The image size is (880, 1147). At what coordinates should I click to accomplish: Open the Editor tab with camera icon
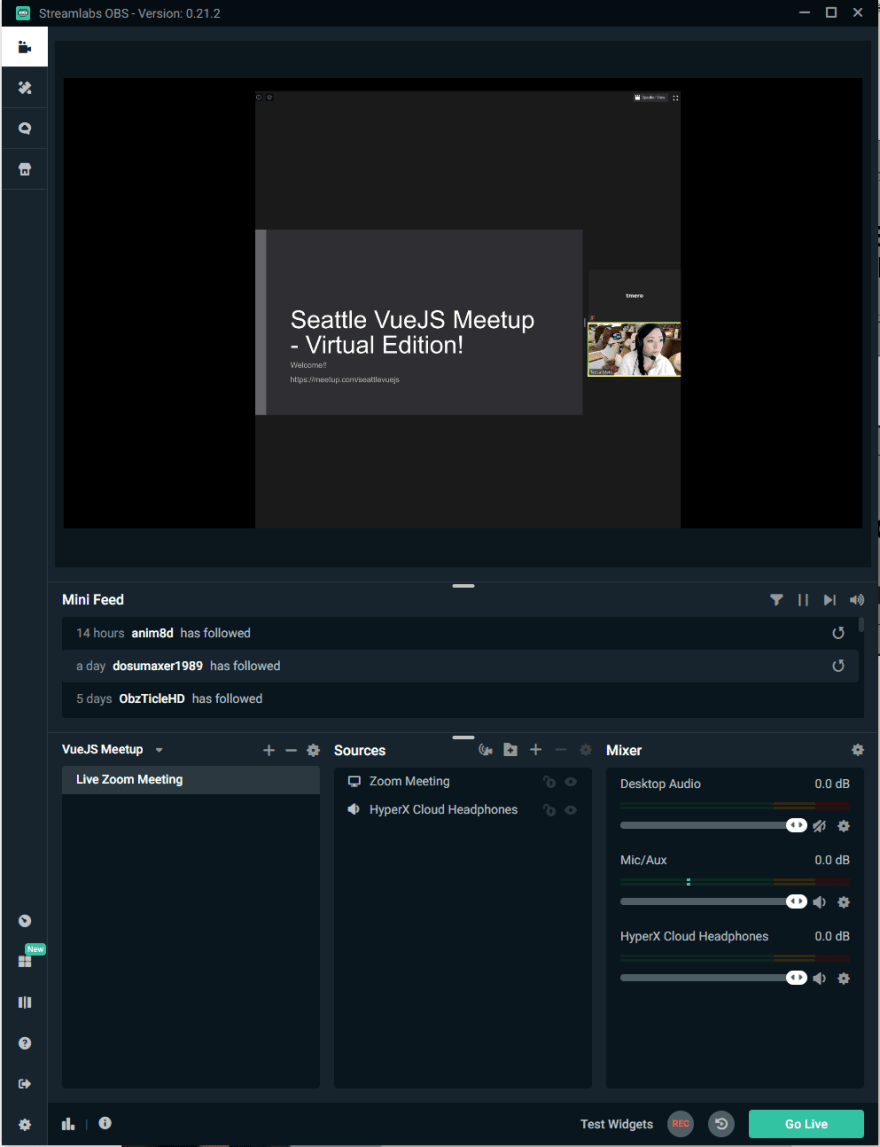point(25,47)
